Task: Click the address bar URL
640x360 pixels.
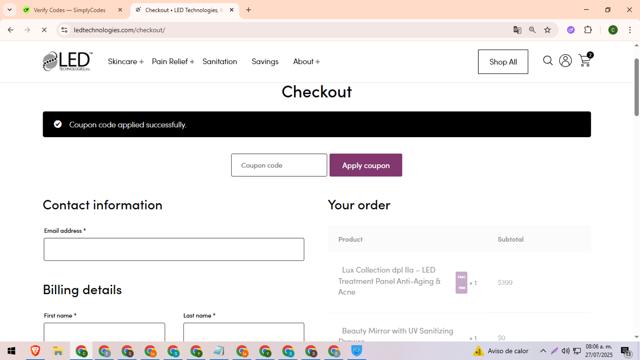Action: pos(119,30)
